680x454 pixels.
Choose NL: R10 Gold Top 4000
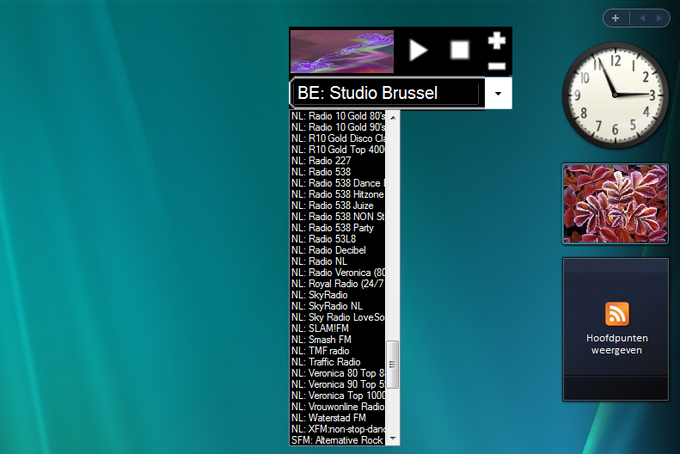tap(337, 150)
